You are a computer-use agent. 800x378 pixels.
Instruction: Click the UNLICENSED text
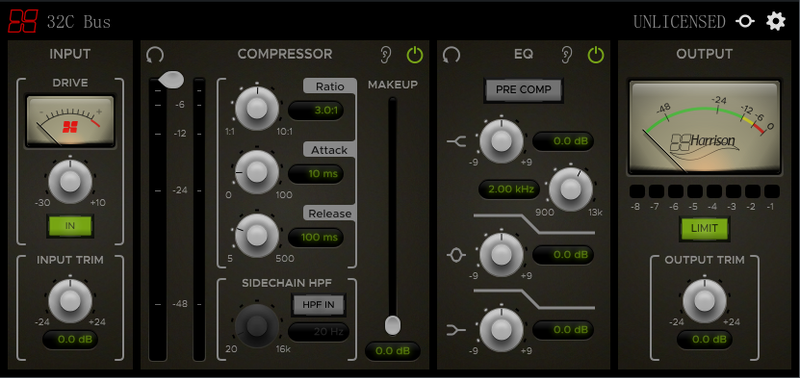pyautogui.click(x=679, y=22)
